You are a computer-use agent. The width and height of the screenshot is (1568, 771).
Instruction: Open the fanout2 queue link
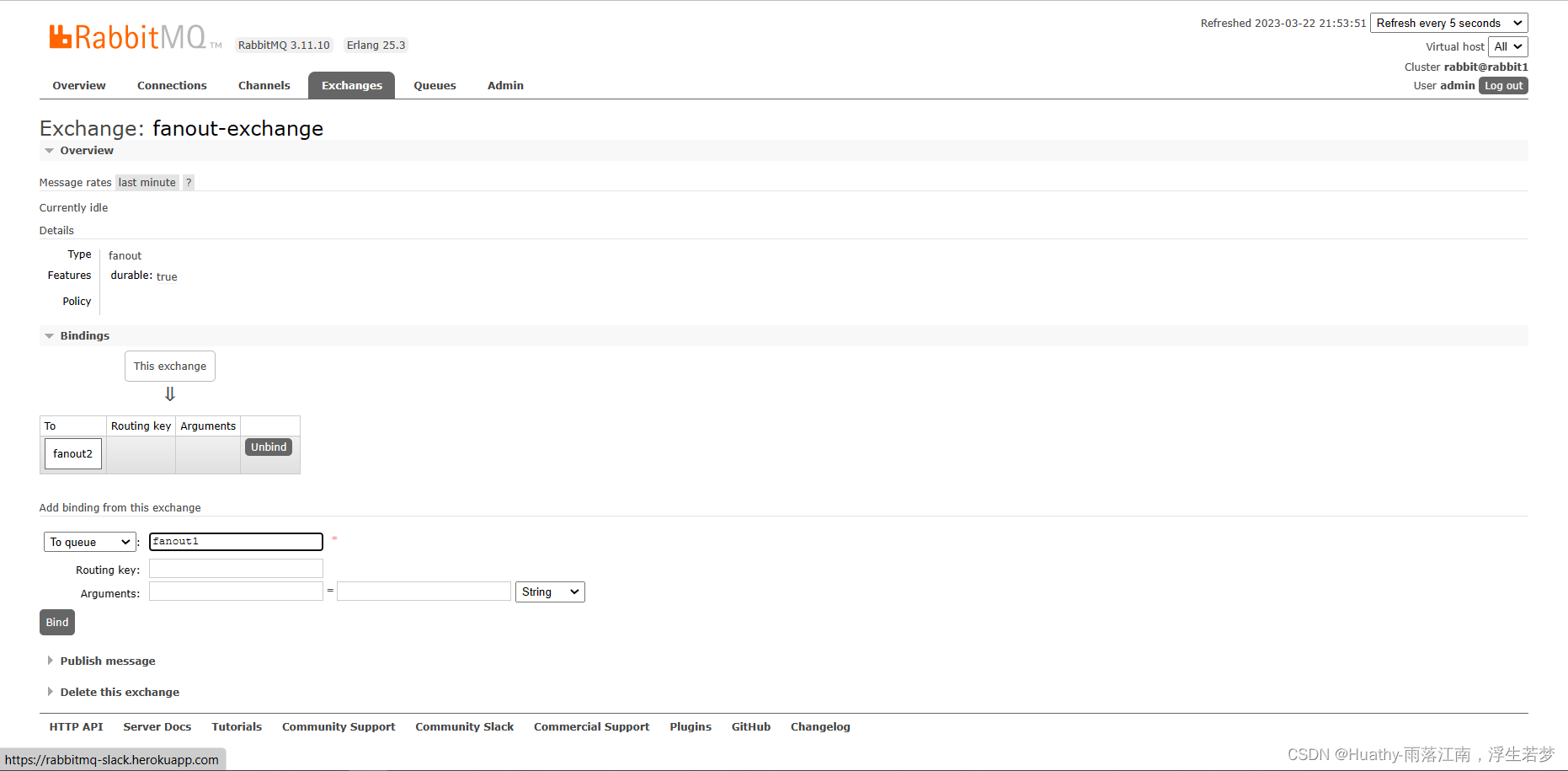point(72,453)
